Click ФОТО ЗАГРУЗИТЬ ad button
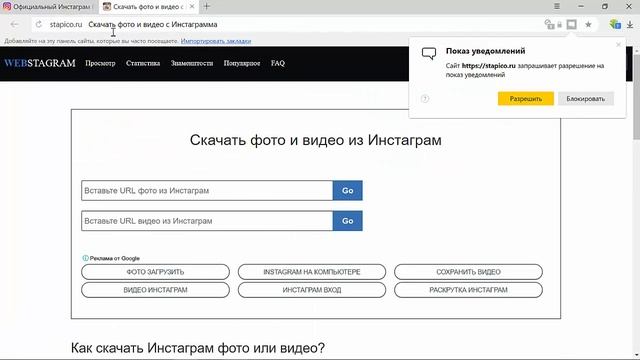Image resolution: width=640 pixels, height=360 pixels. 155,272
